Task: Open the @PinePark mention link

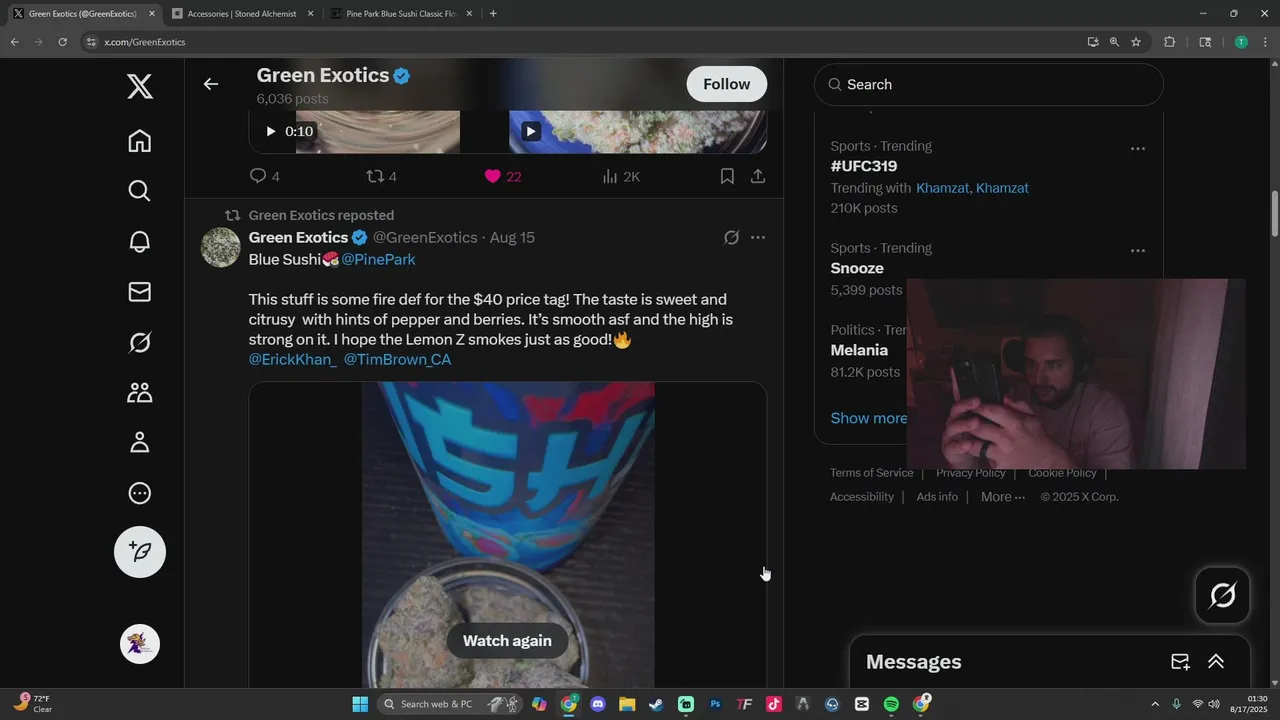Action: (x=378, y=259)
